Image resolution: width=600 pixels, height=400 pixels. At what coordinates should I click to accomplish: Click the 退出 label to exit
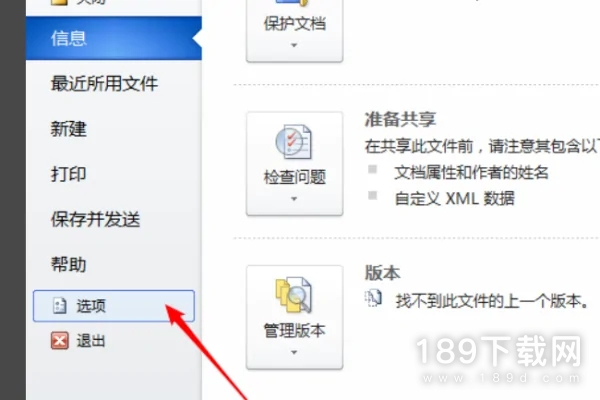click(91, 340)
